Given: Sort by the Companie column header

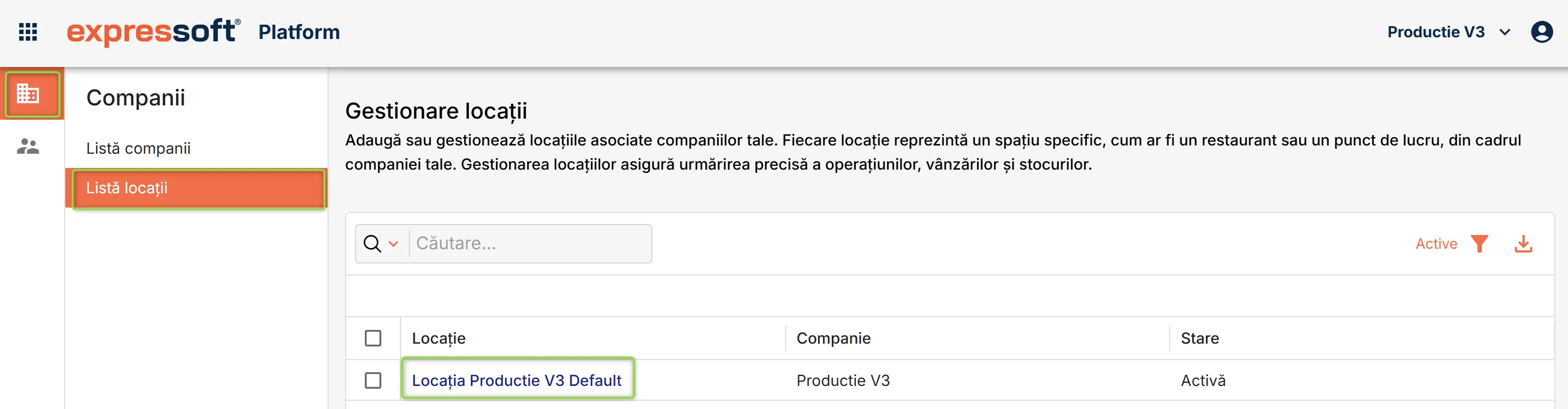Looking at the screenshot, I should [833, 338].
